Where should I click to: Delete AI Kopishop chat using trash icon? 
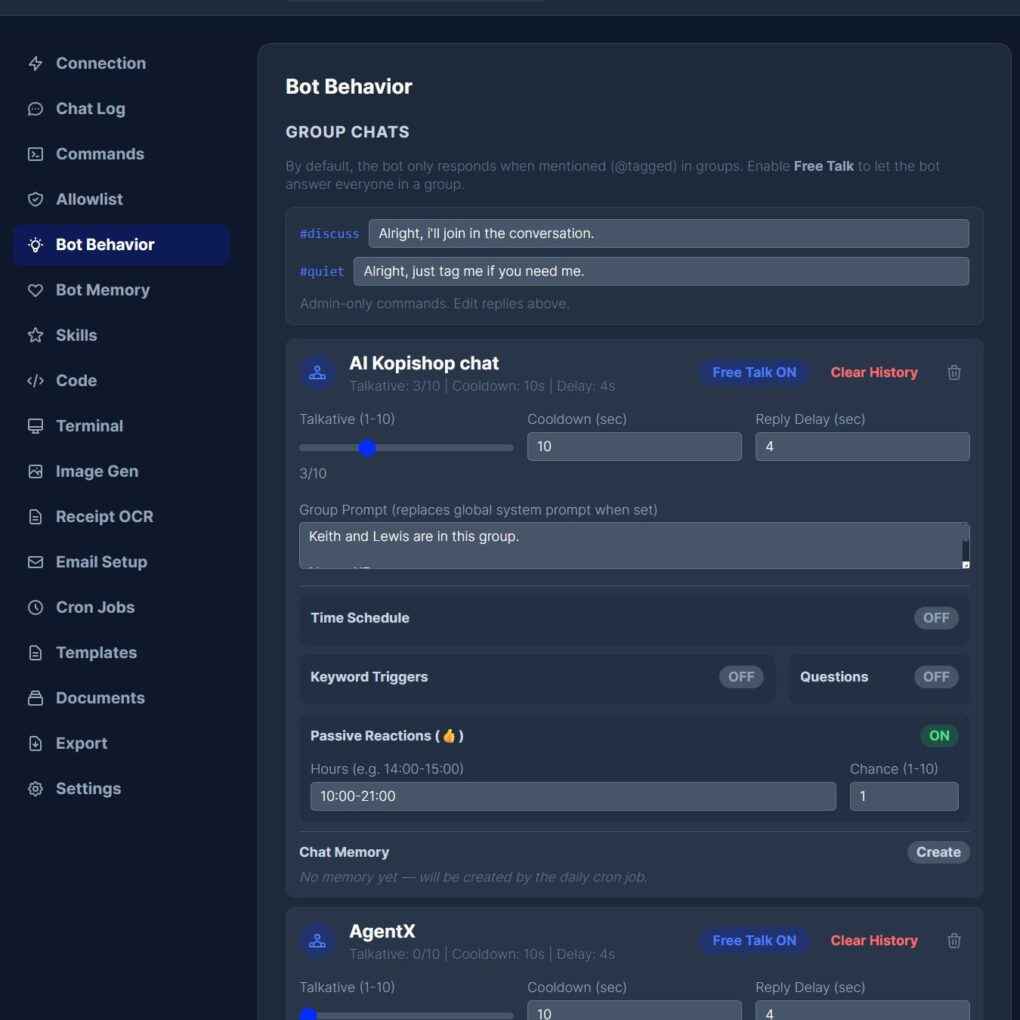pyautogui.click(x=954, y=373)
